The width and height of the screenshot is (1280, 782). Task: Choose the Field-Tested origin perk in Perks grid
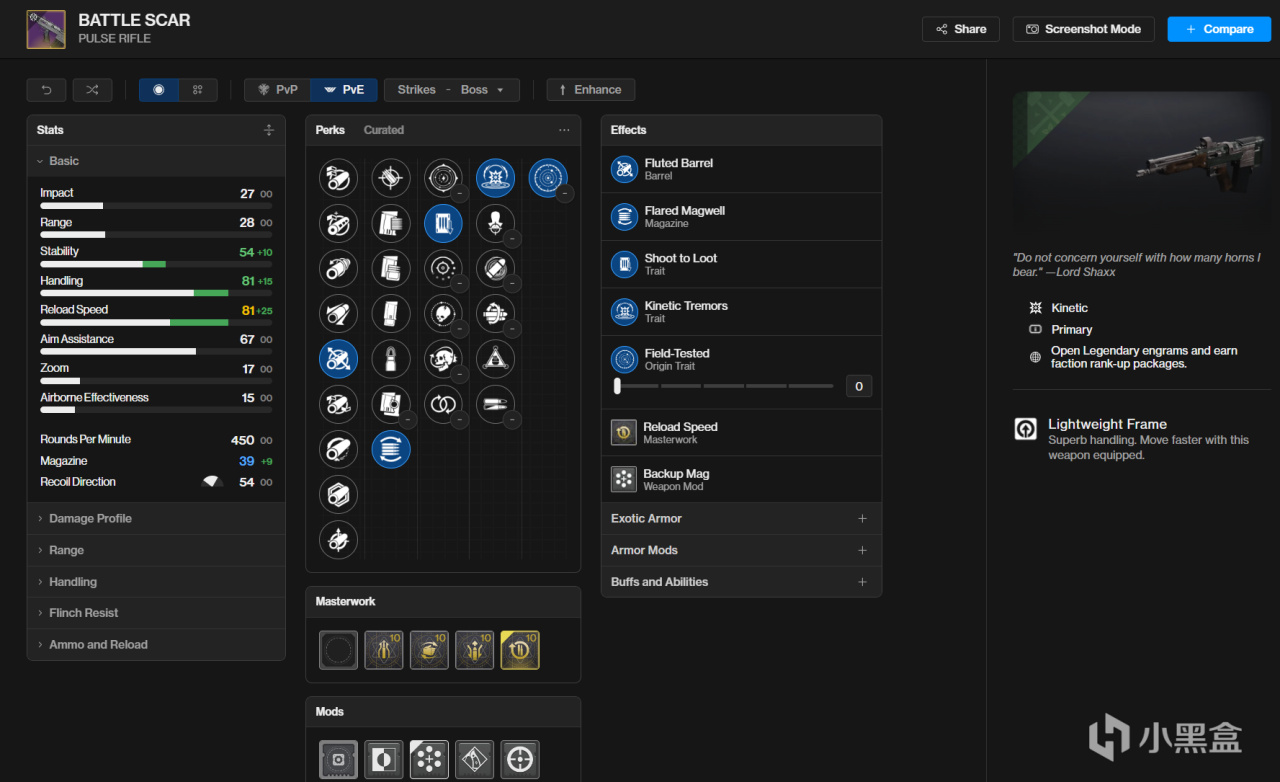548,178
